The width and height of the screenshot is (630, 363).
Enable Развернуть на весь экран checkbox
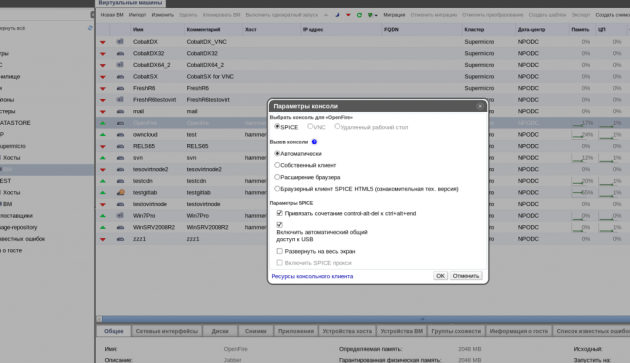tap(279, 251)
